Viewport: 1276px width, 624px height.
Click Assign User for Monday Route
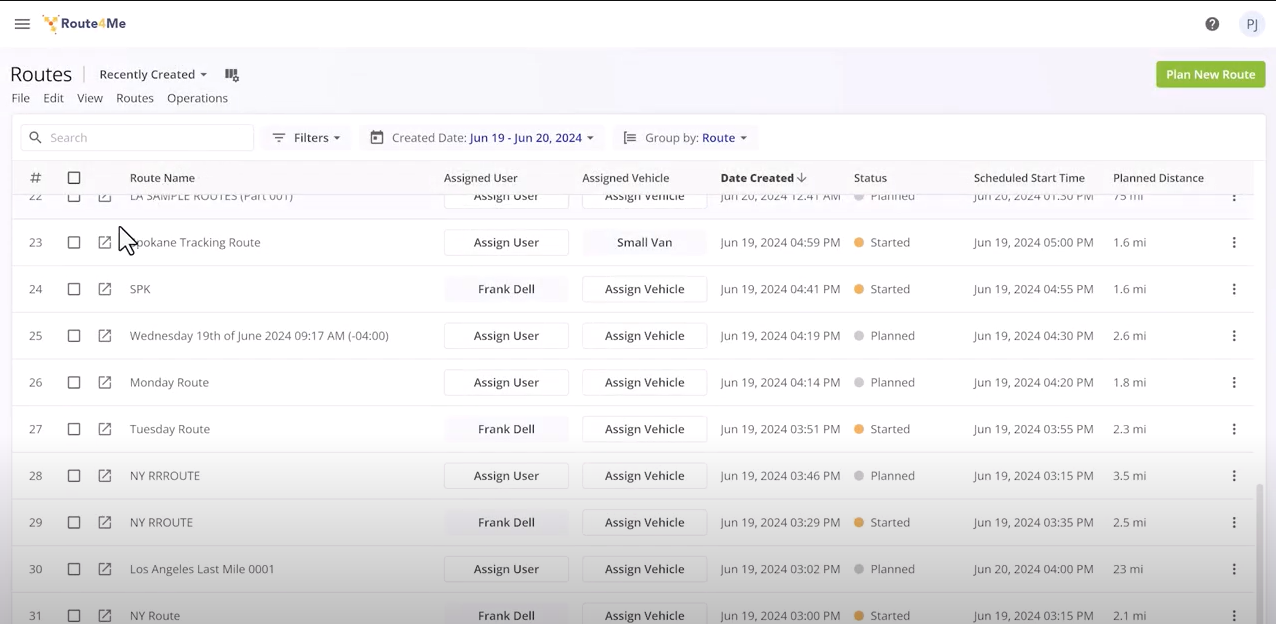(x=506, y=382)
